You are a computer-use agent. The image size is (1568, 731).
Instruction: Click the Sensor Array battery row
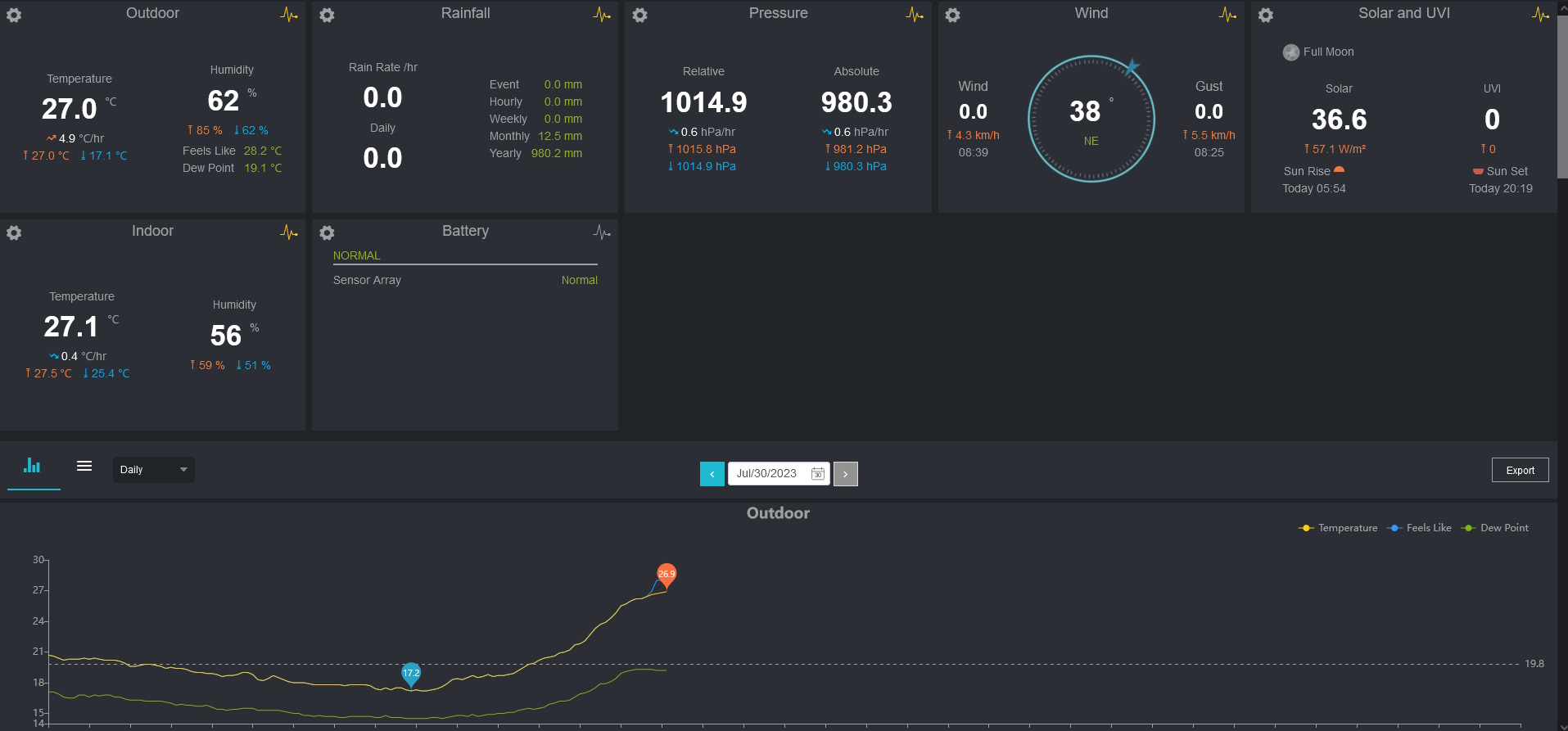(x=465, y=280)
